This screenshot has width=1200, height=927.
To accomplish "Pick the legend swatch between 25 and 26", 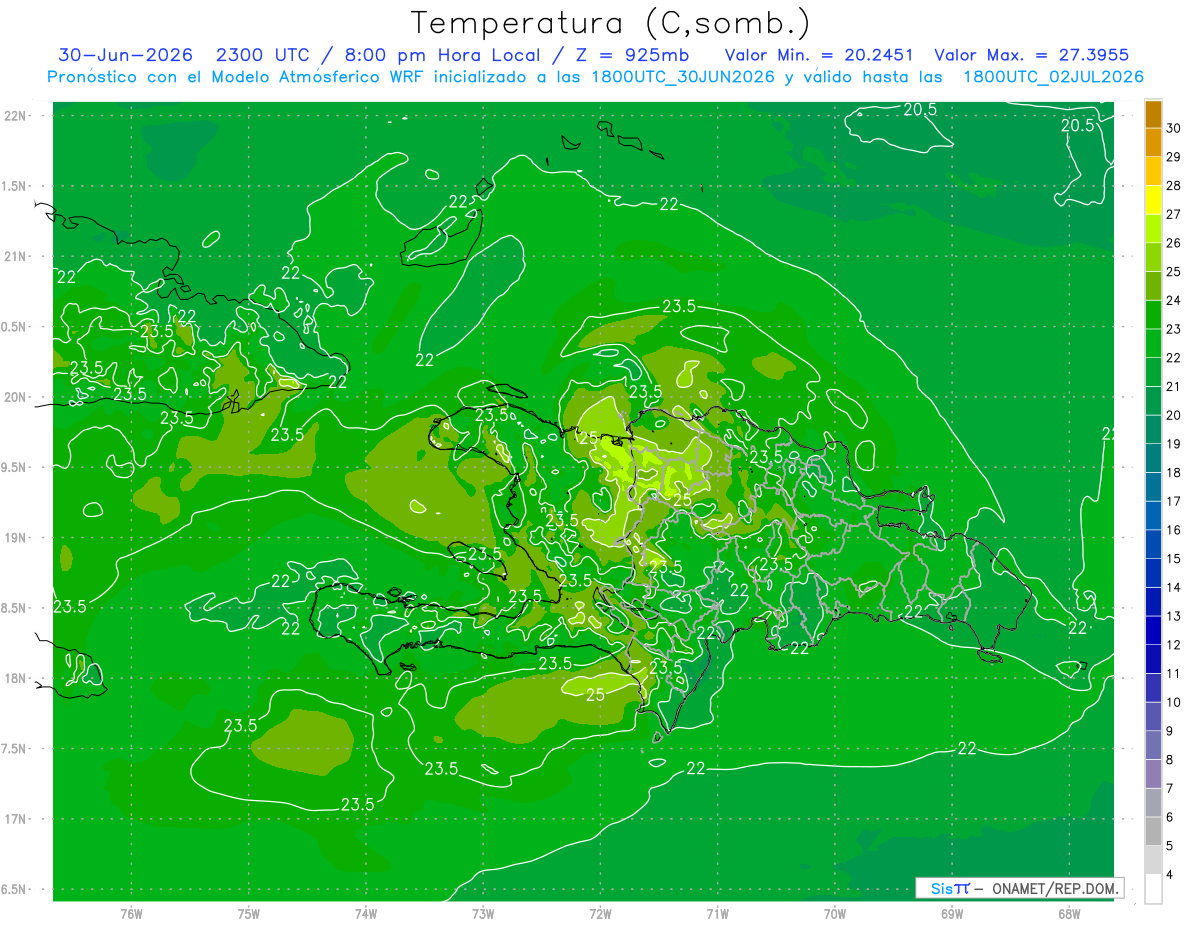I will [x=1153, y=257].
